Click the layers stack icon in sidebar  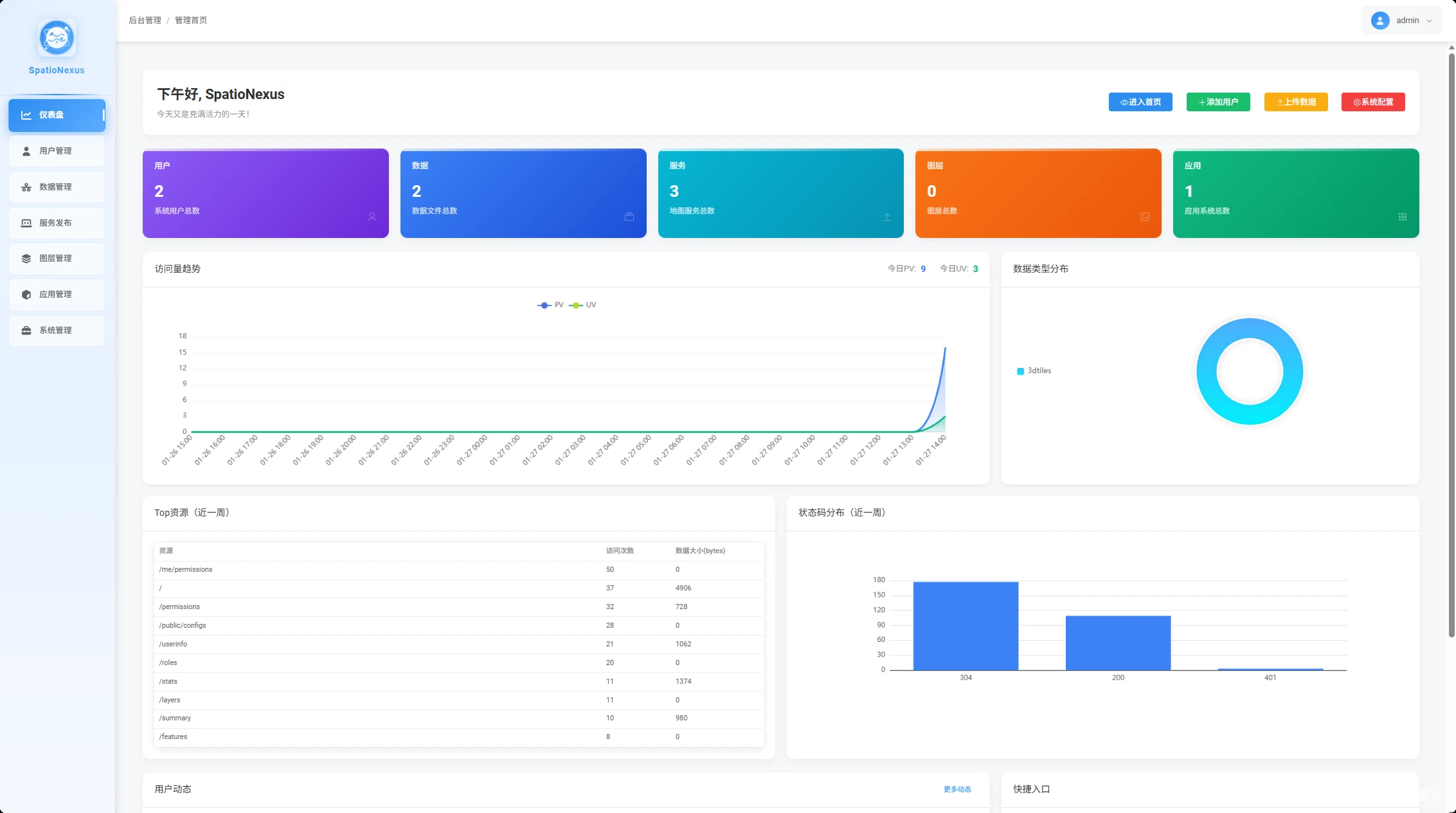pos(26,259)
